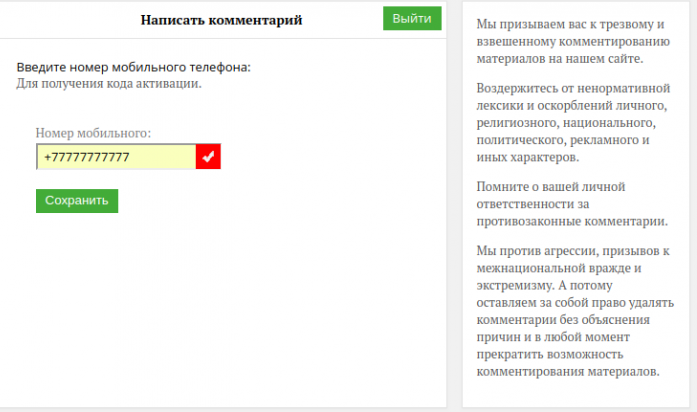Click the red checkmark validation icon
The height and width of the screenshot is (412, 697).
pyautogui.click(x=208, y=157)
